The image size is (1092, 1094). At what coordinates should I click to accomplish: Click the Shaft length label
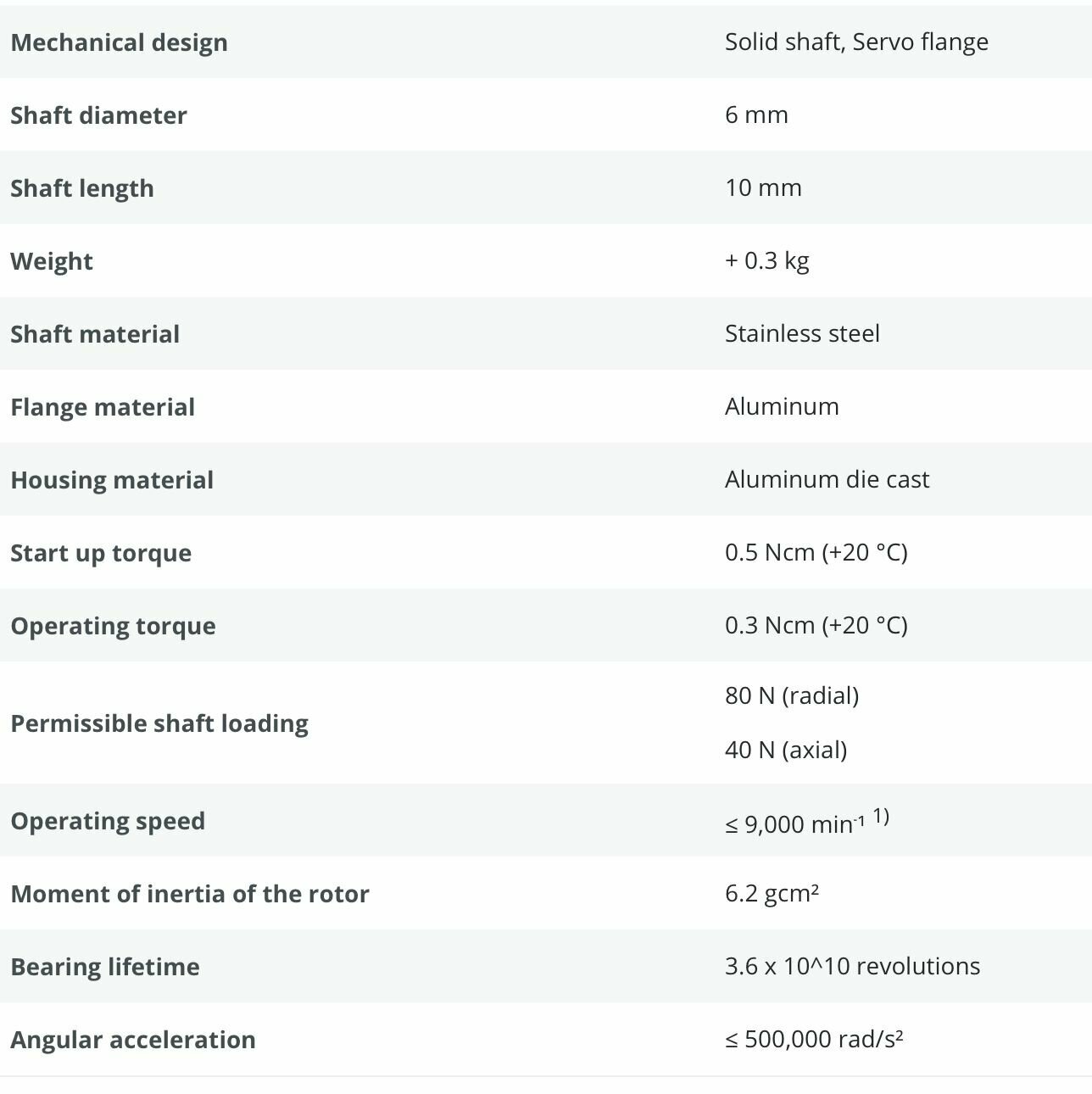[82, 188]
